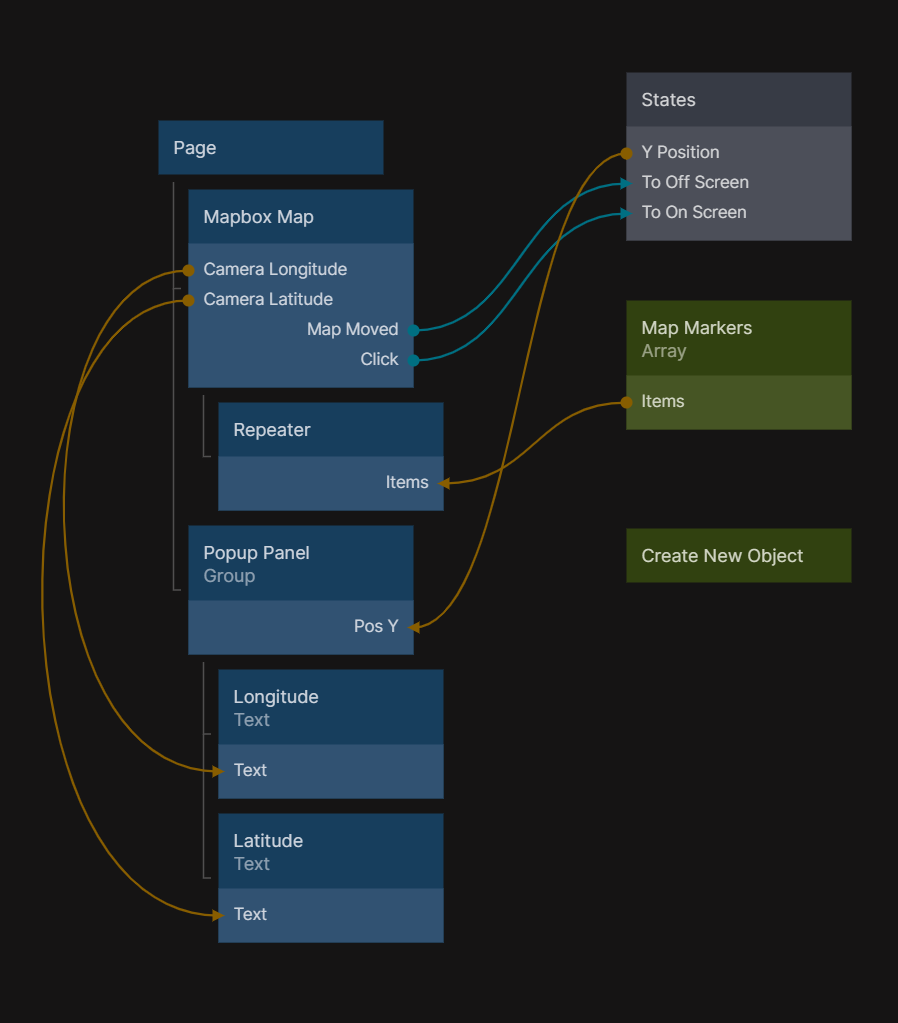
Task: Select the Page node header
Action: coord(270,148)
